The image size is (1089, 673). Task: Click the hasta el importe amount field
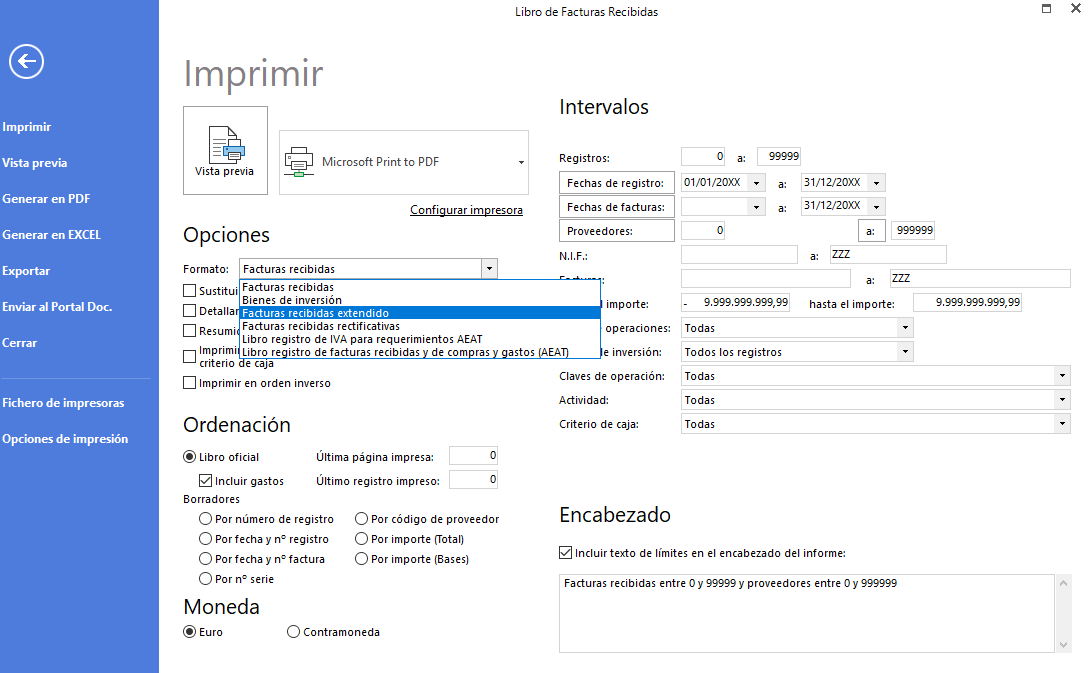click(967, 303)
